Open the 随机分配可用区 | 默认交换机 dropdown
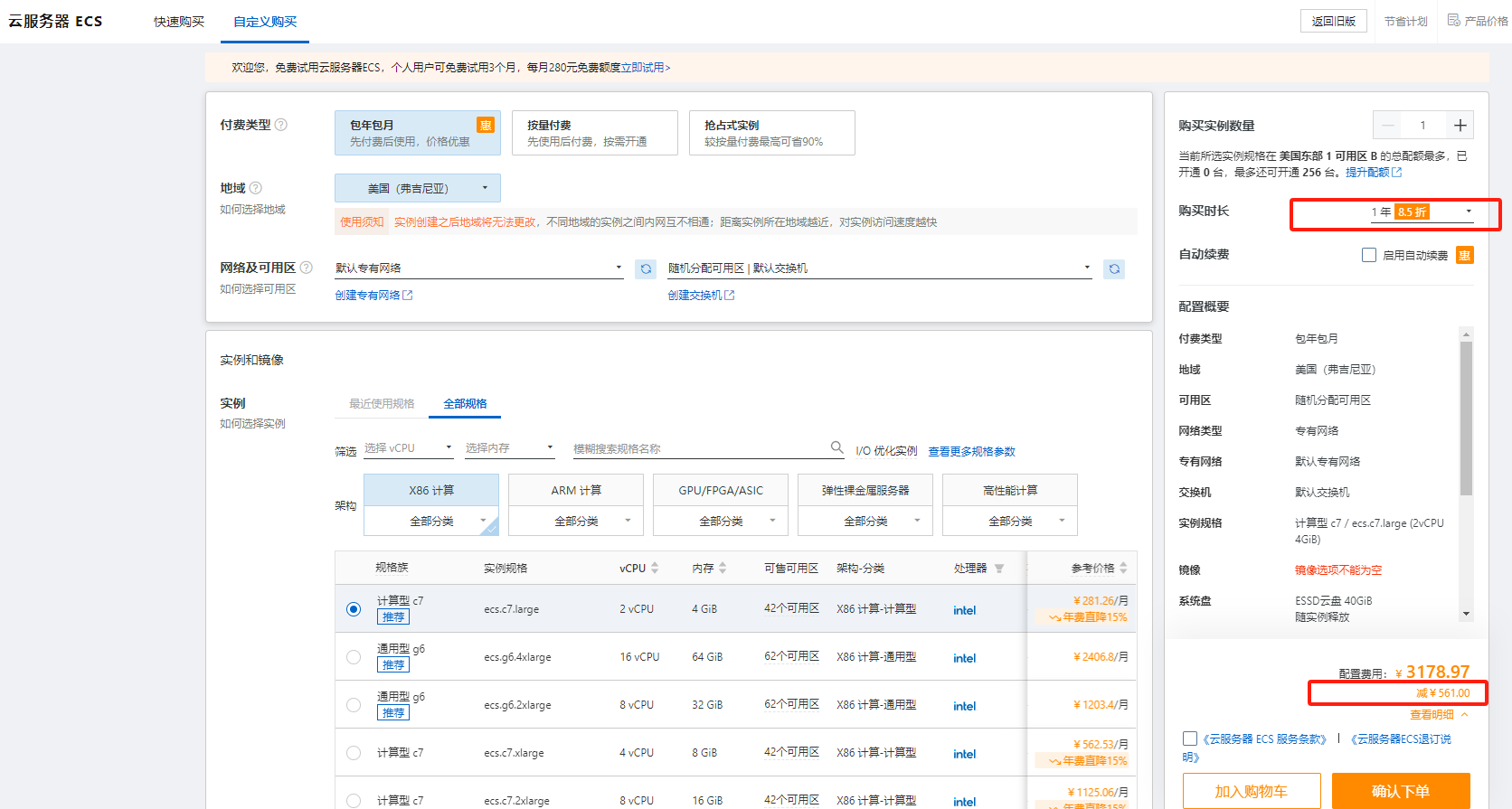The height and width of the screenshot is (809, 1512). click(x=880, y=268)
